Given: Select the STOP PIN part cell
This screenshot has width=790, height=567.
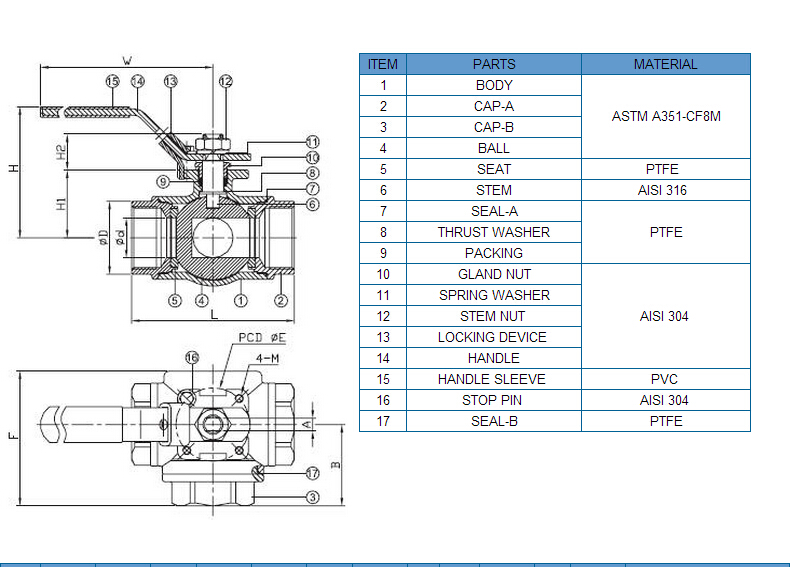Looking at the screenshot, I should tap(494, 400).
